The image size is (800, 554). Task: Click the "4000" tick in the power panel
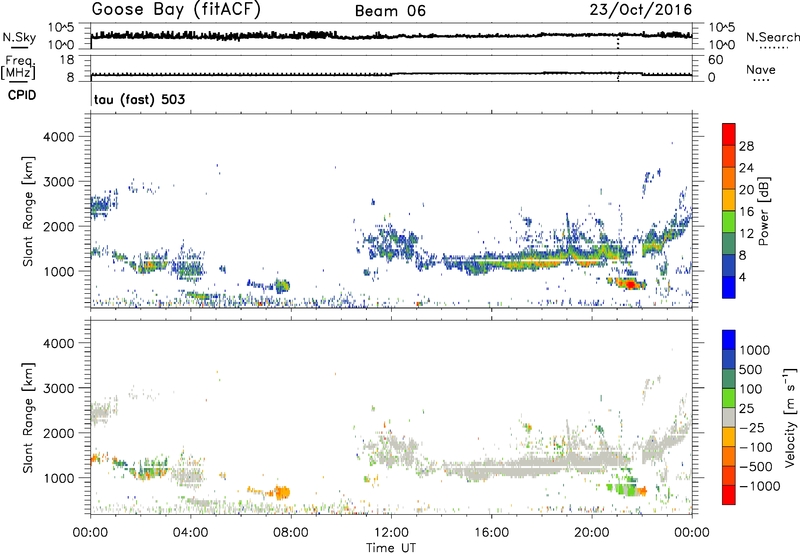[58, 137]
